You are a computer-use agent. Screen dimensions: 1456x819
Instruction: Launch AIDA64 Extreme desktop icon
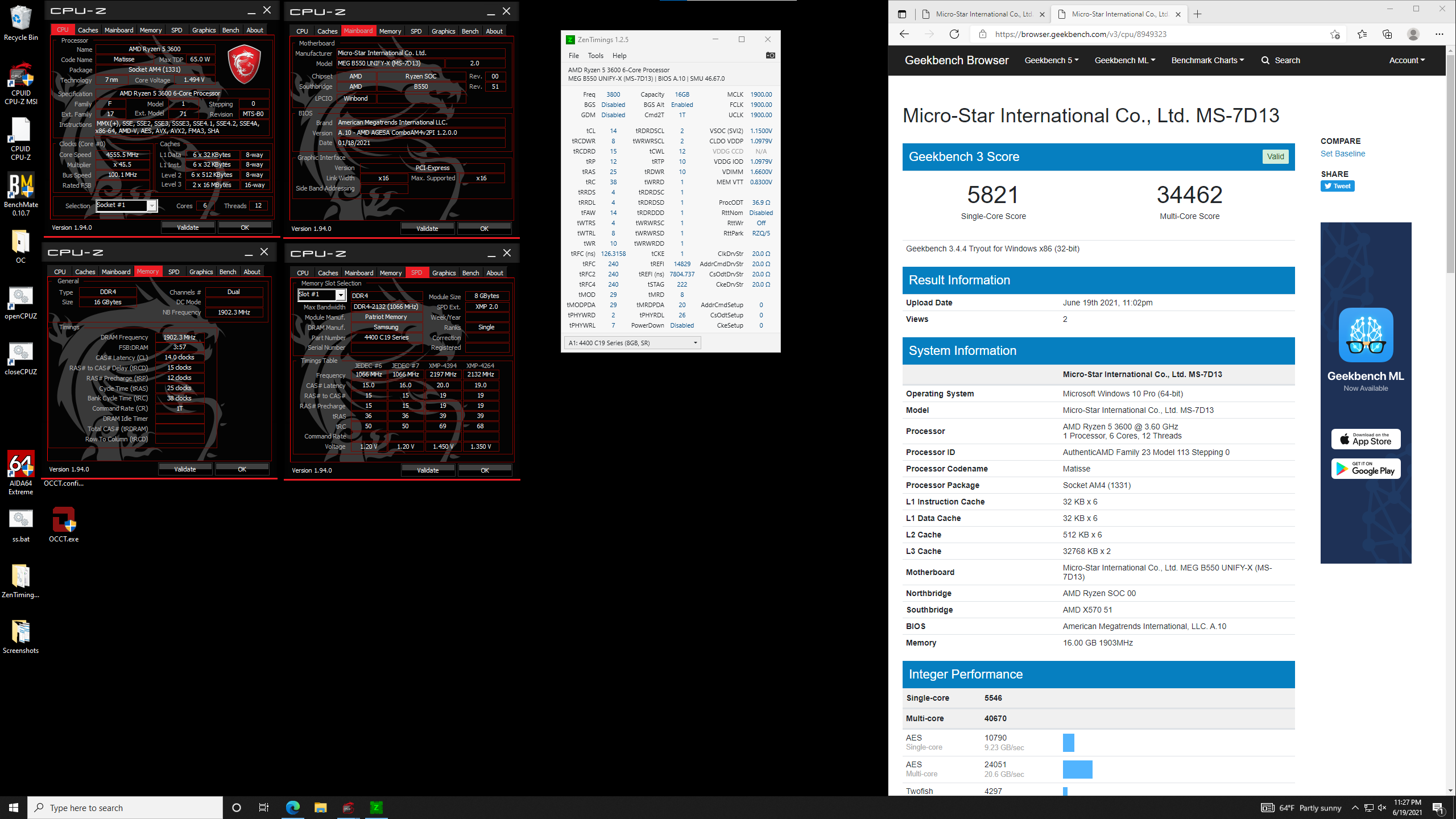coord(20,473)
